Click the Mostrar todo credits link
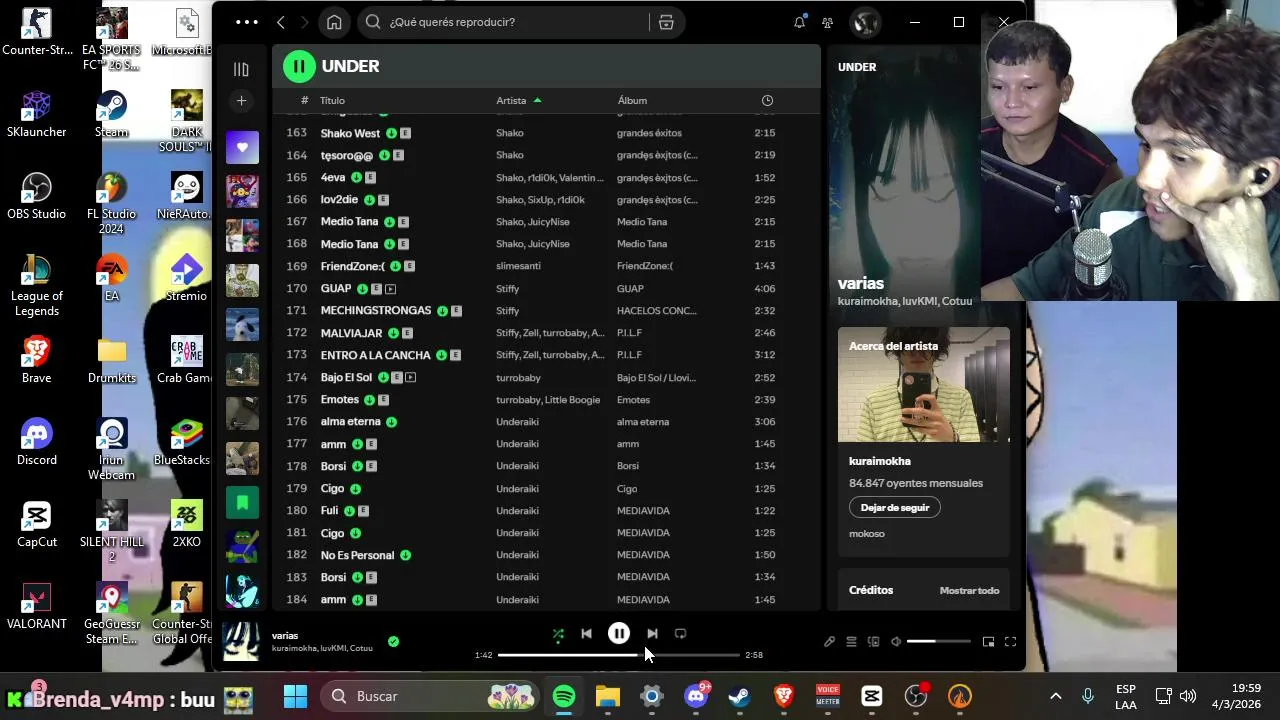The width and height of the screenshot is (1280, 720). (x=969, y=591)
